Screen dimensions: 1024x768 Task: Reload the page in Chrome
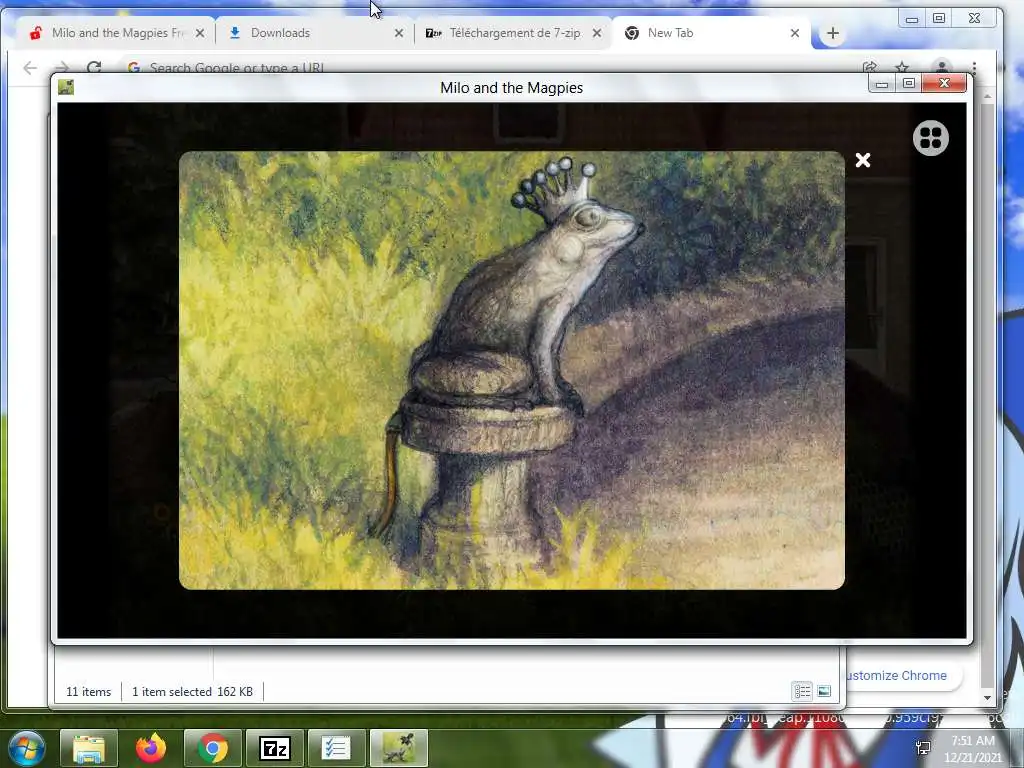pyautogui.click(x=94, y=67)
